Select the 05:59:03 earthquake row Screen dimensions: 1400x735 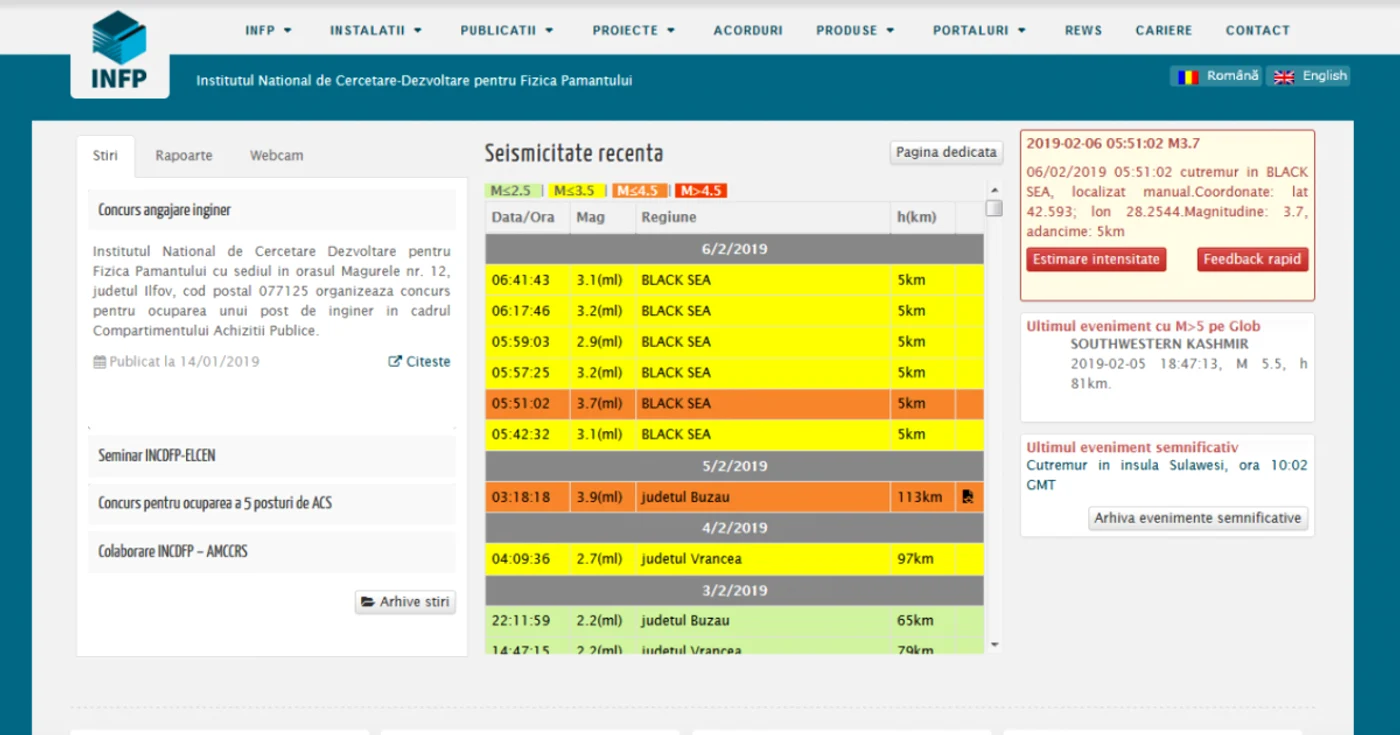(735, 342)
